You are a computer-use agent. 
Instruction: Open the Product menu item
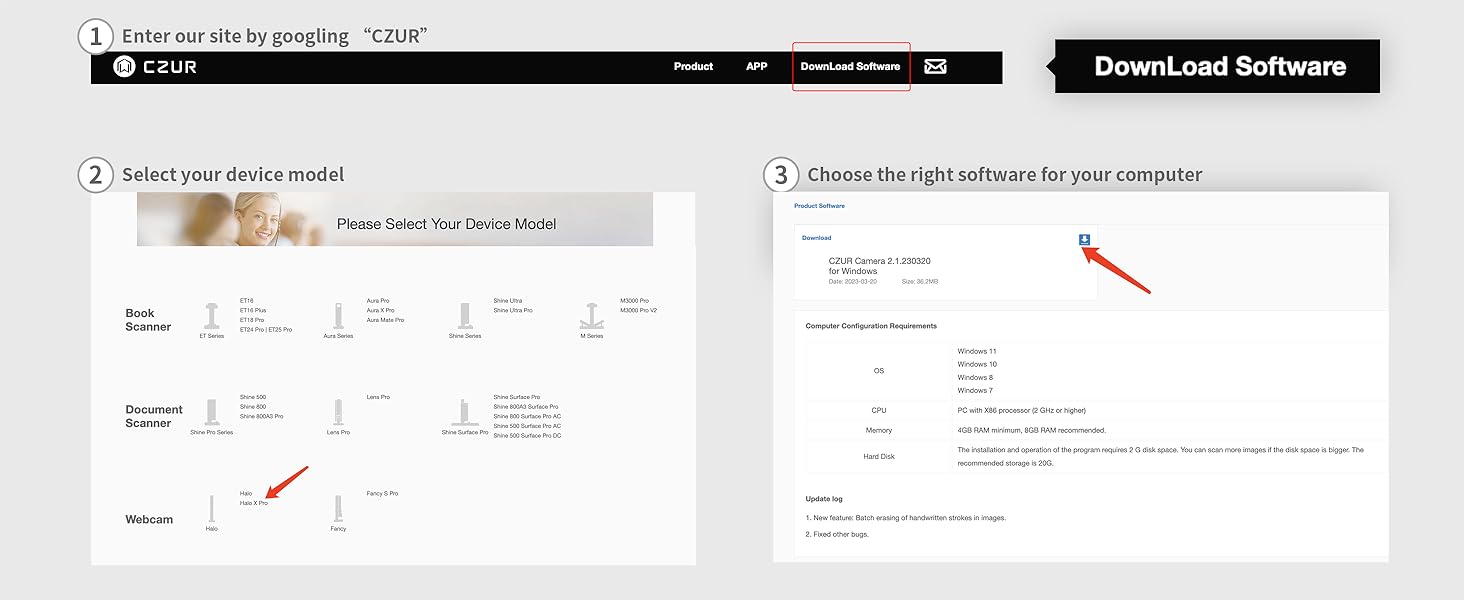coord(693,67)
